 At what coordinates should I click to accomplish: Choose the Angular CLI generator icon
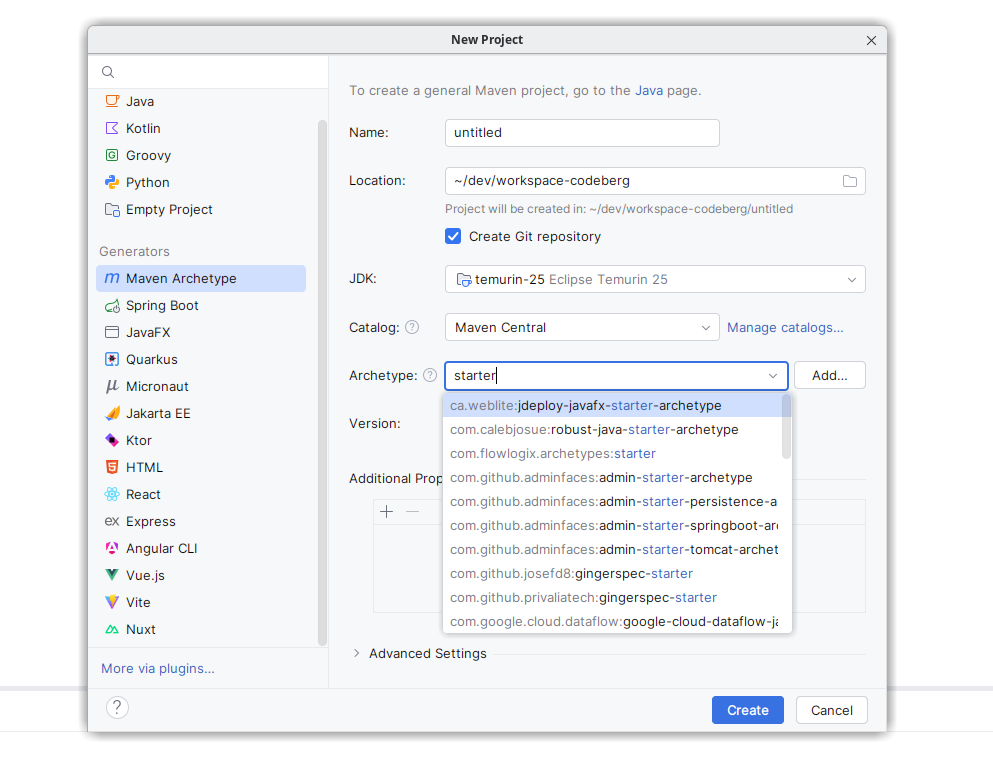tap(112, 549)
